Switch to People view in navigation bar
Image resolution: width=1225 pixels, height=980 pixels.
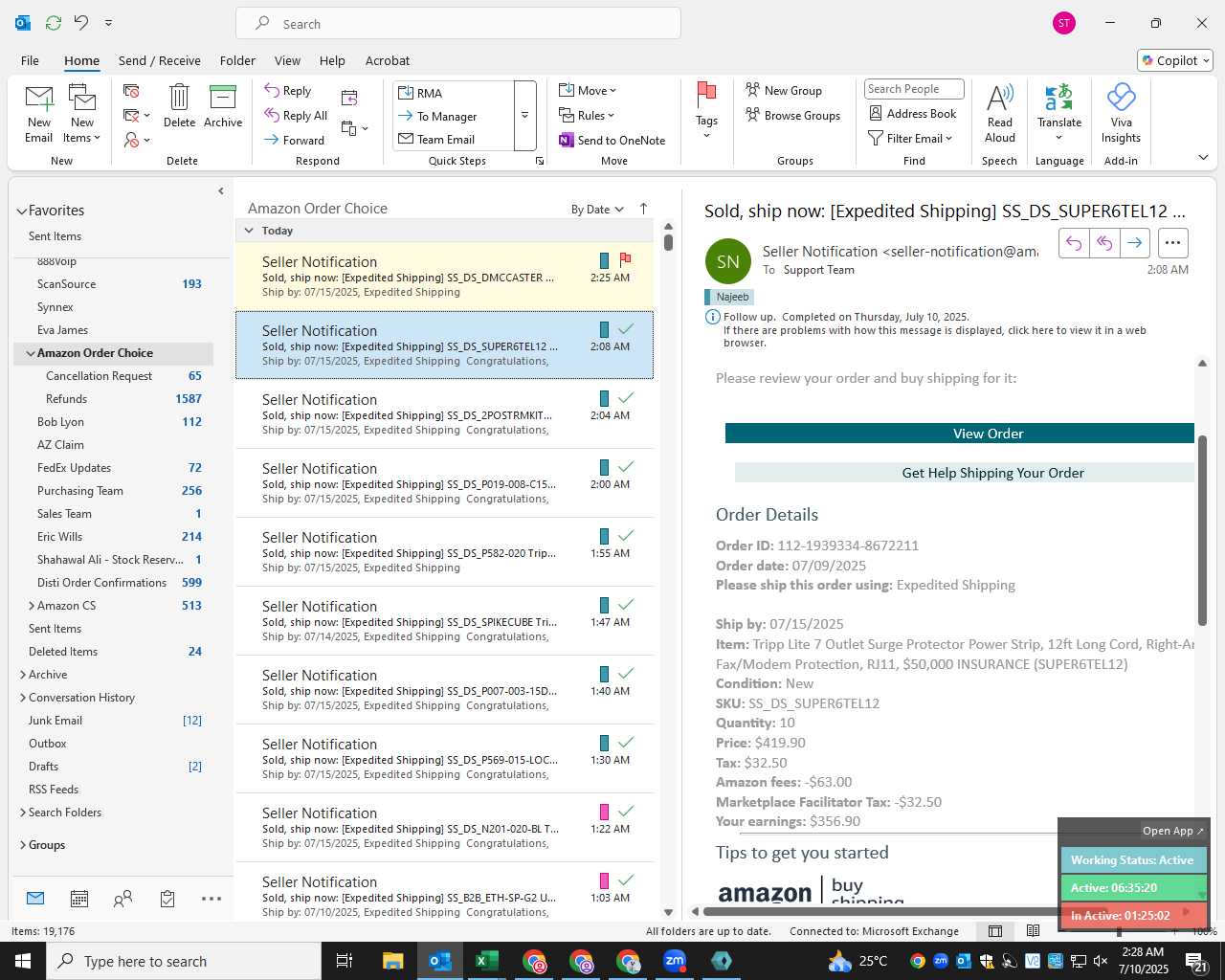tap(122, 899)
